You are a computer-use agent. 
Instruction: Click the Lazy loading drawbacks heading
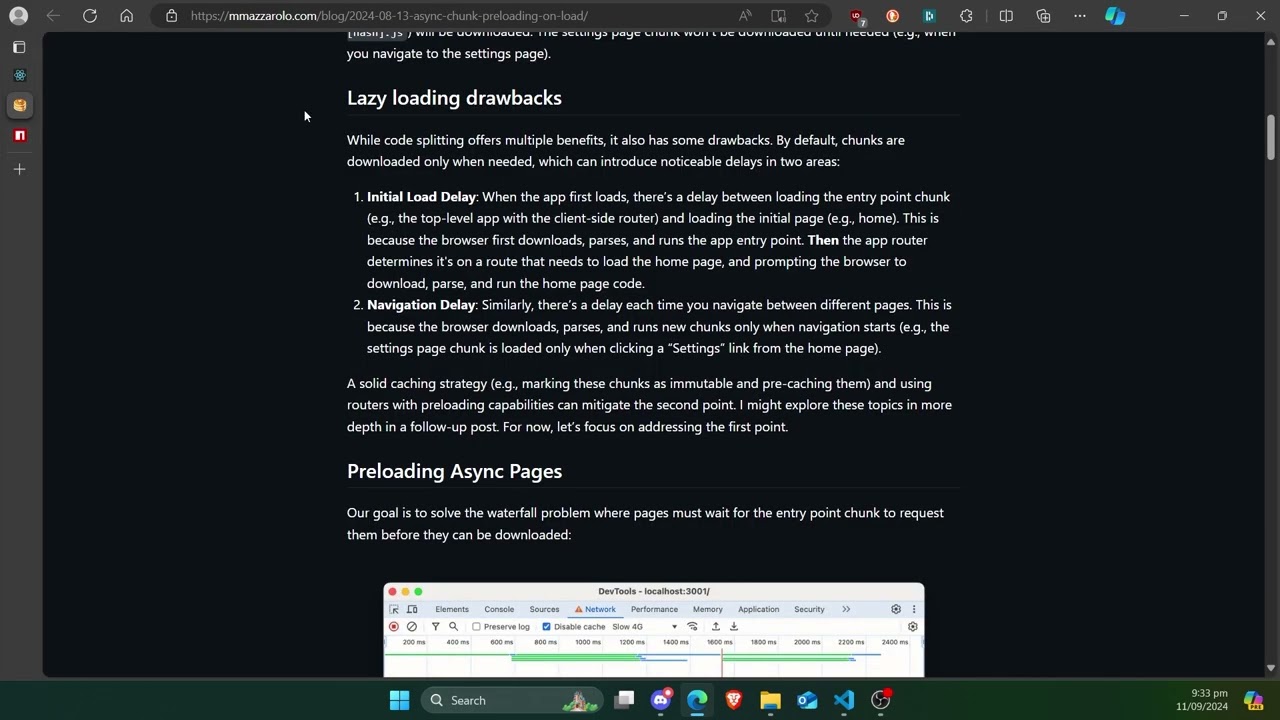454,98
